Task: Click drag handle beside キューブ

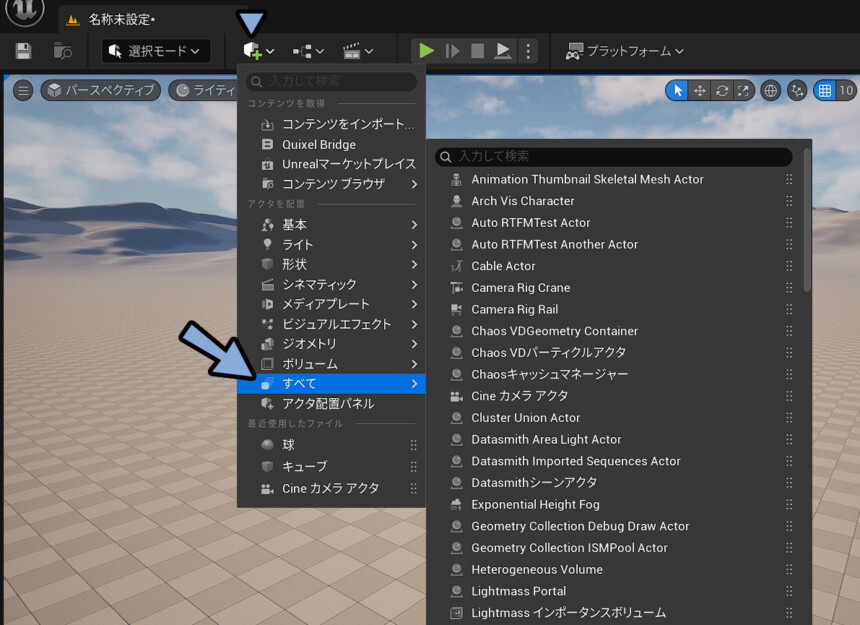Action: pyautogui.click(x=414, y=467)
